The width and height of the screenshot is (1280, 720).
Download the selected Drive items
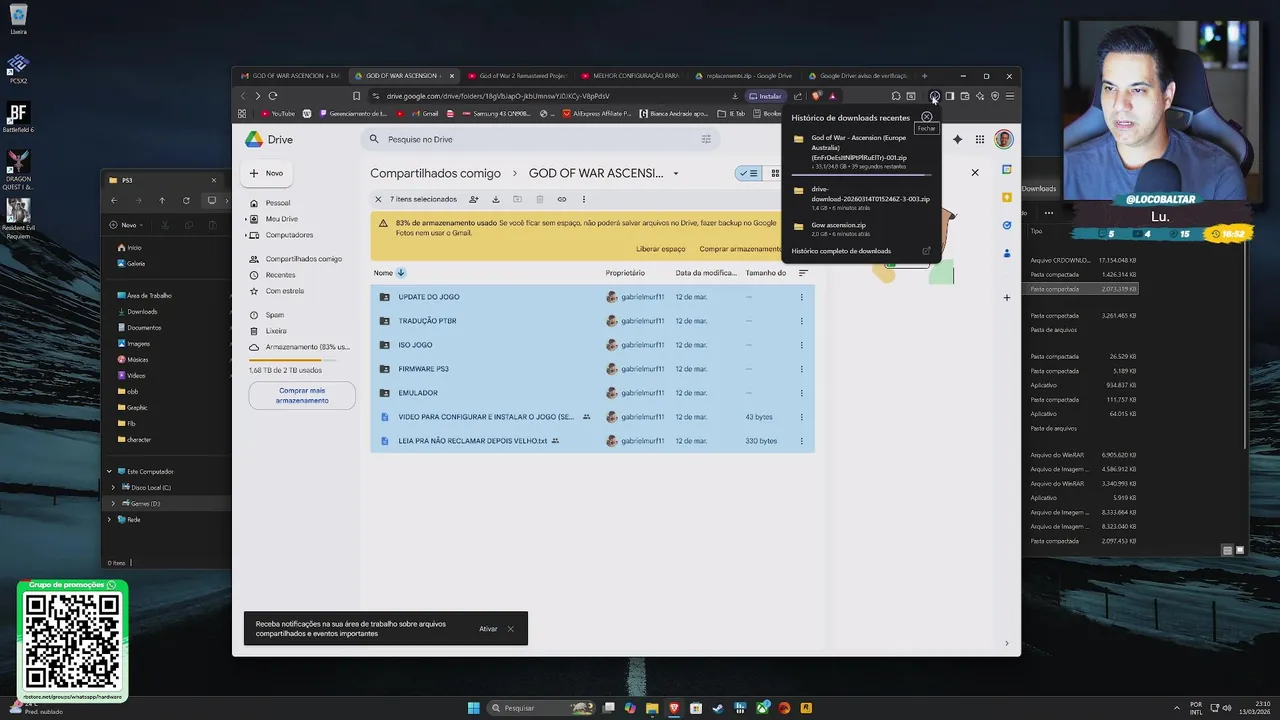495,199
